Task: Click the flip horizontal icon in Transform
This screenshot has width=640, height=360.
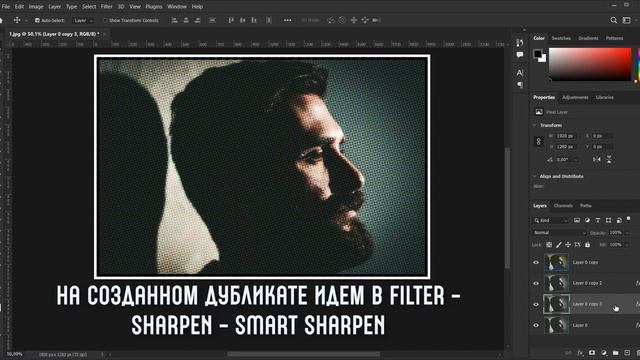Action: [597, 159]
